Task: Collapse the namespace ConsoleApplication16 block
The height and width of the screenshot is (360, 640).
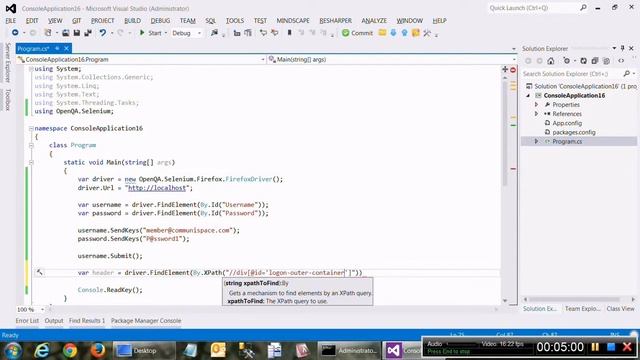Action: click(31, 128)
